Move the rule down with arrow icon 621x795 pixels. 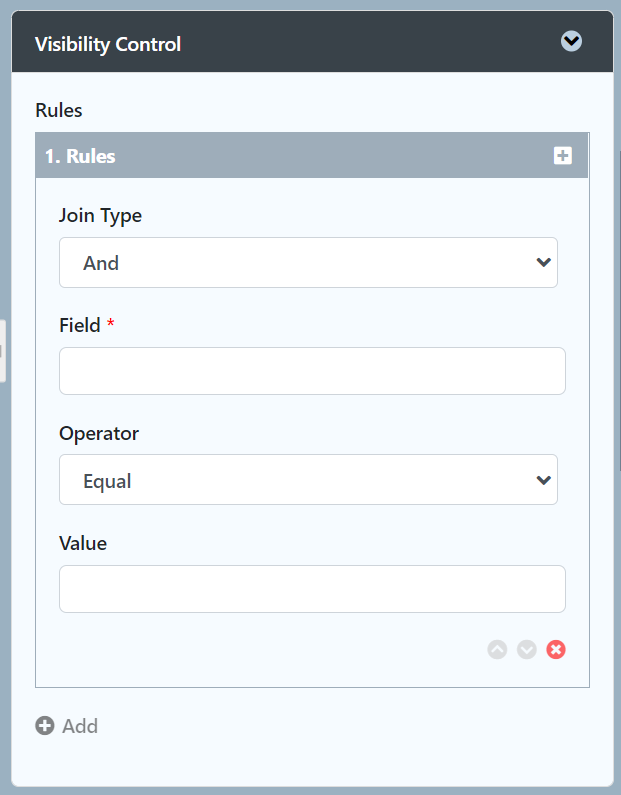coord(527,649)
